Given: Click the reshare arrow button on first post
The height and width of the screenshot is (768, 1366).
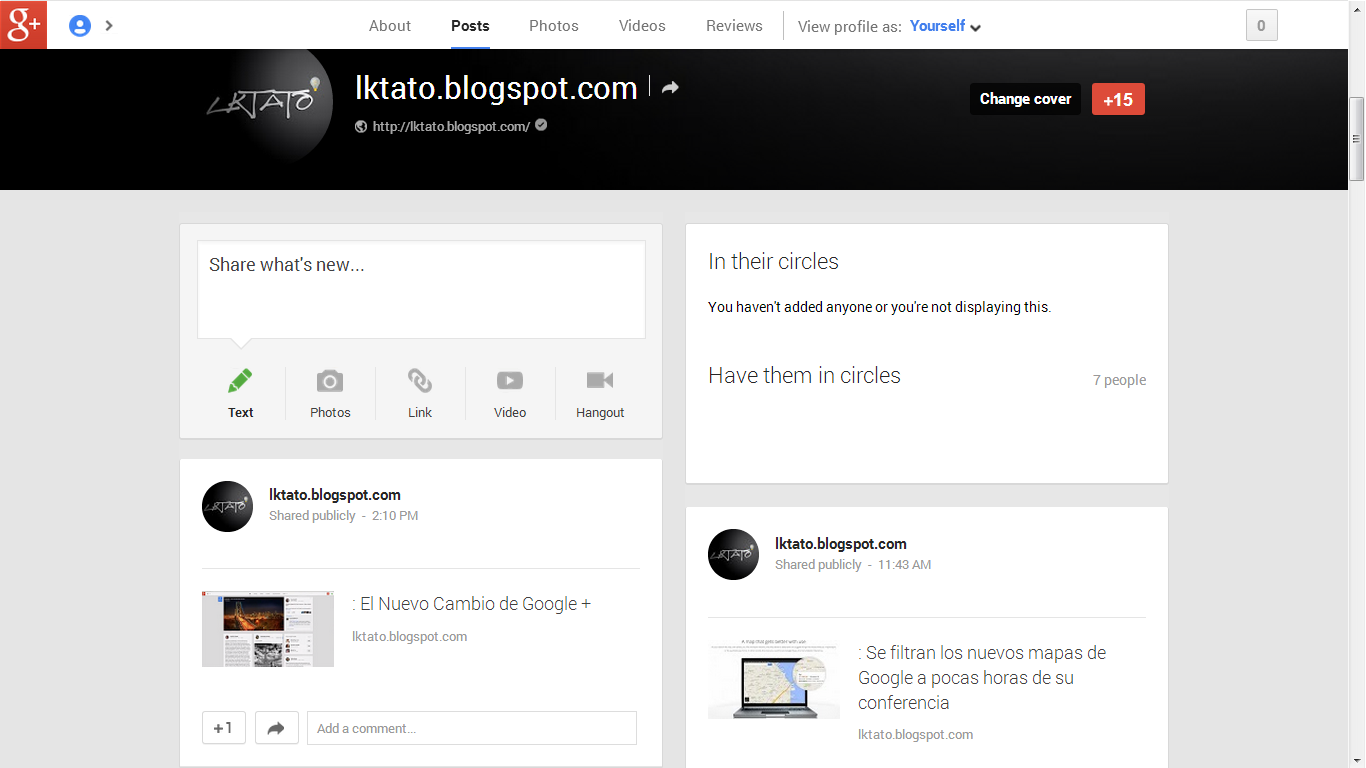Looking at the screenshot, I should pyautogui.click(x=277, y=728).
